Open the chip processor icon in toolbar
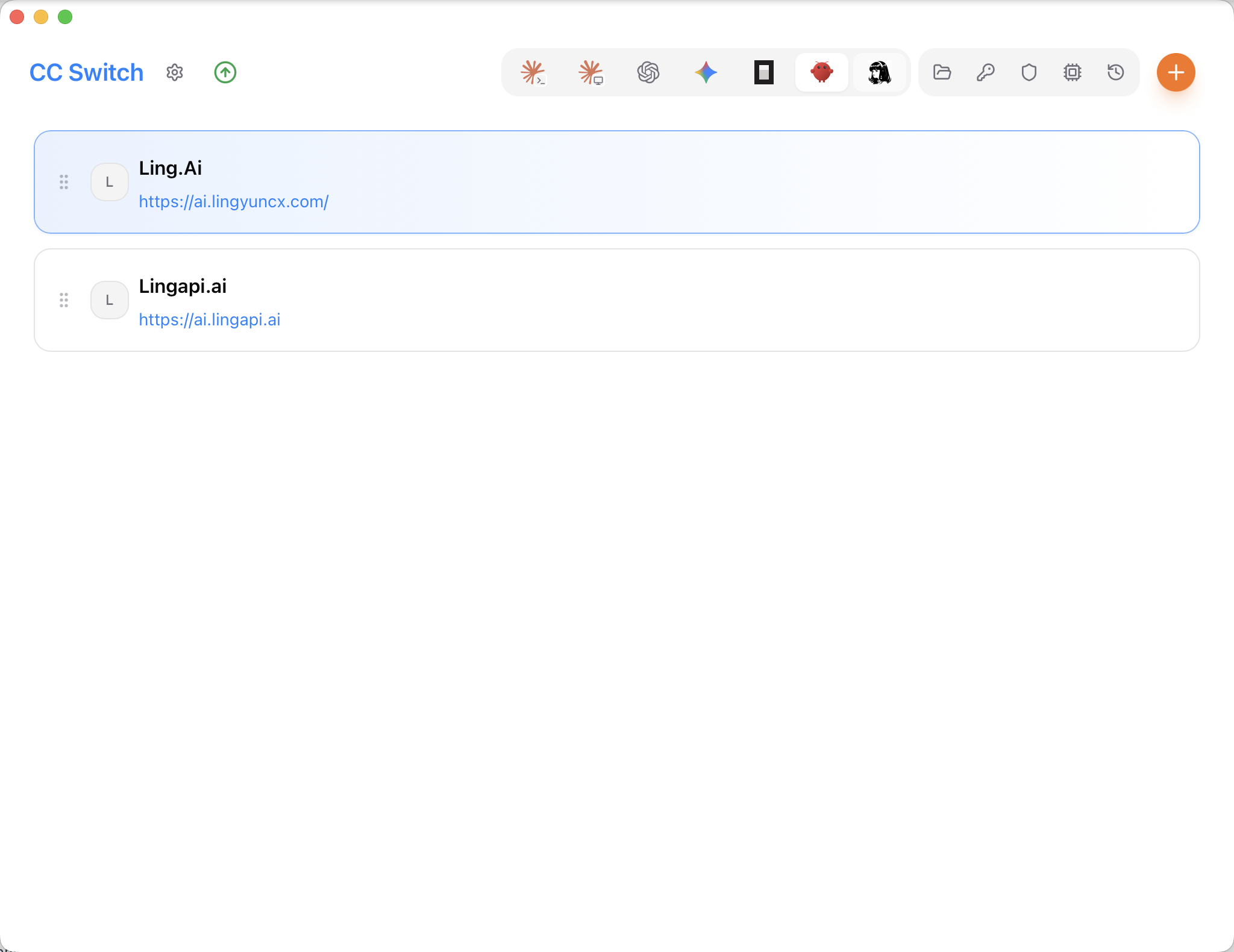1234x952 pixels. pos(1073,72)
